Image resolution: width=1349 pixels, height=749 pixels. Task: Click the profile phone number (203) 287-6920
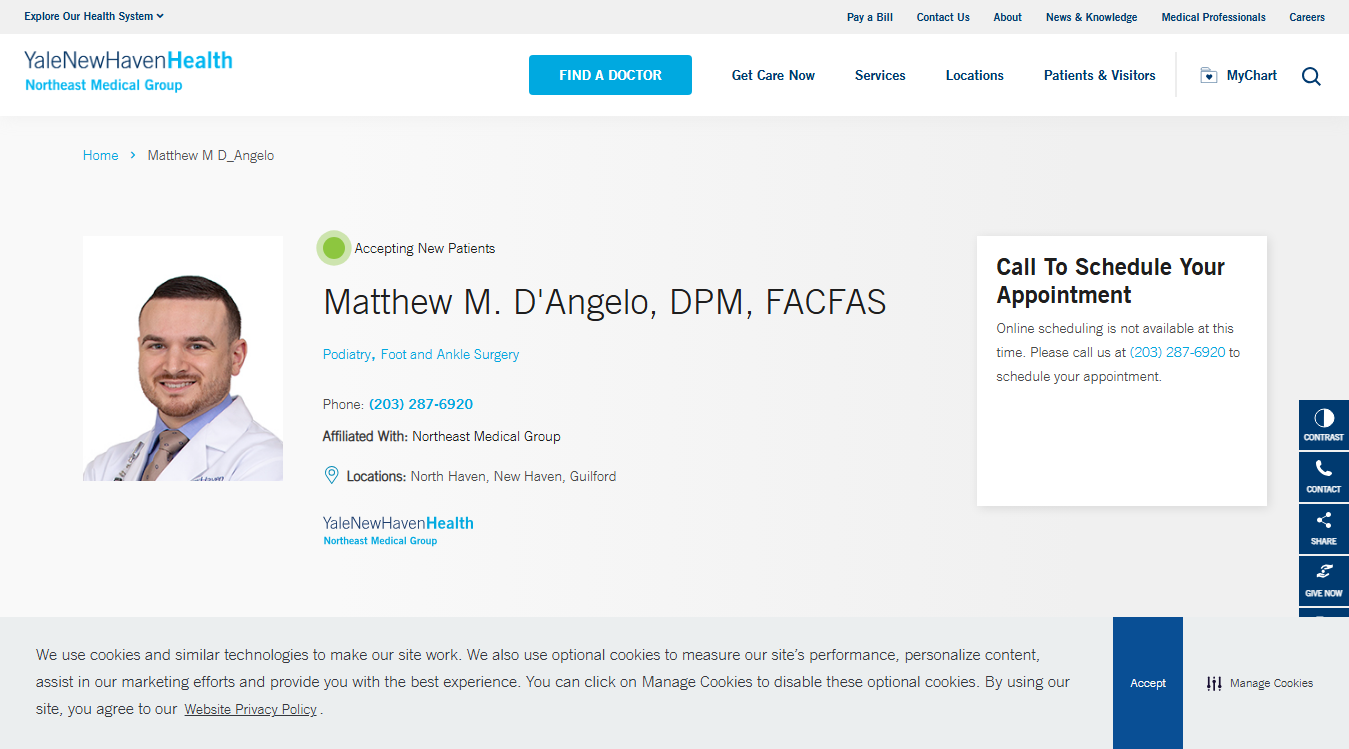coord(421,404)
